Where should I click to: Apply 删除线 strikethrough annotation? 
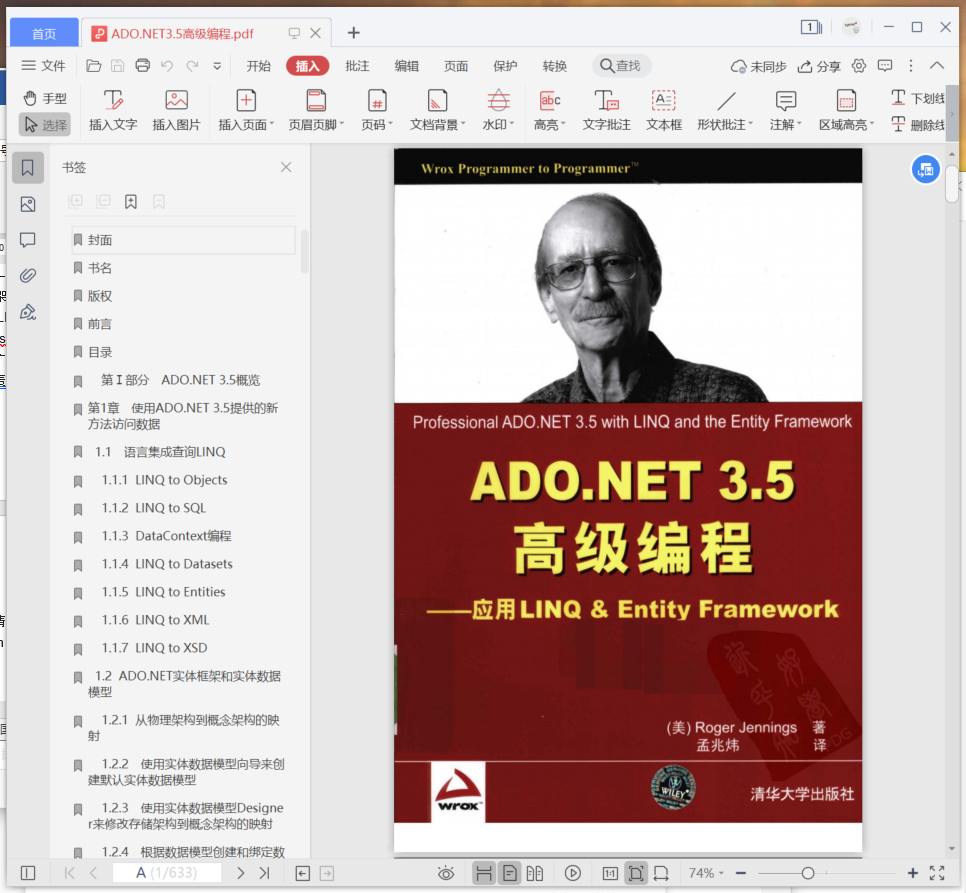click(x=917, y=125)
